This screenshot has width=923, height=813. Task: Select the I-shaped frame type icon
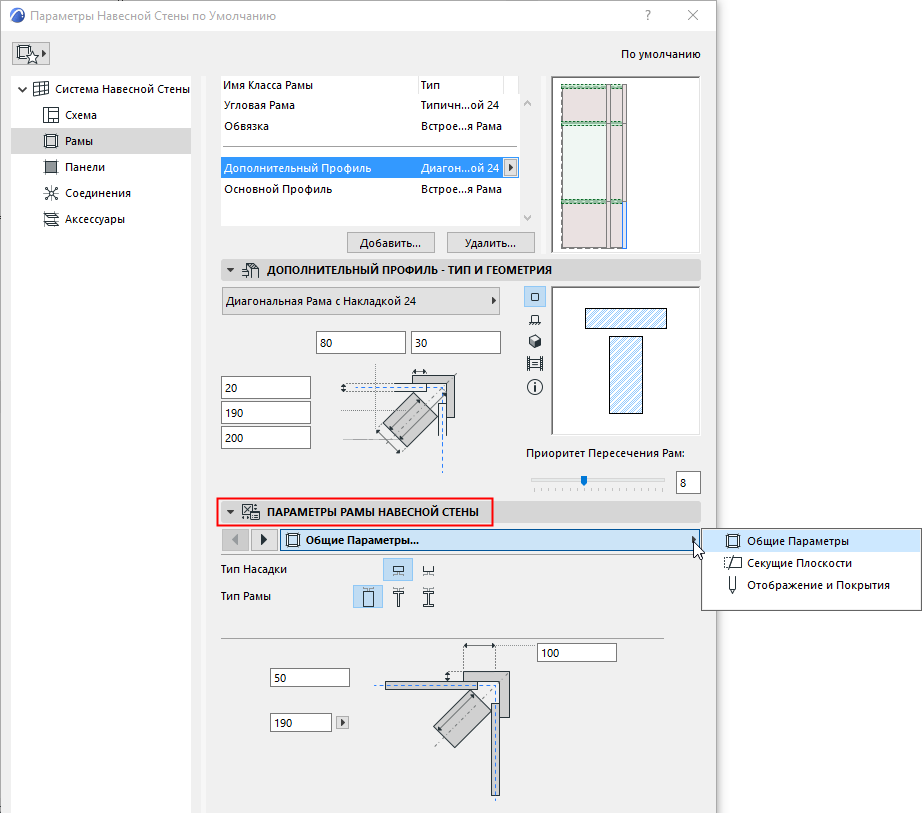pos(427,595)
